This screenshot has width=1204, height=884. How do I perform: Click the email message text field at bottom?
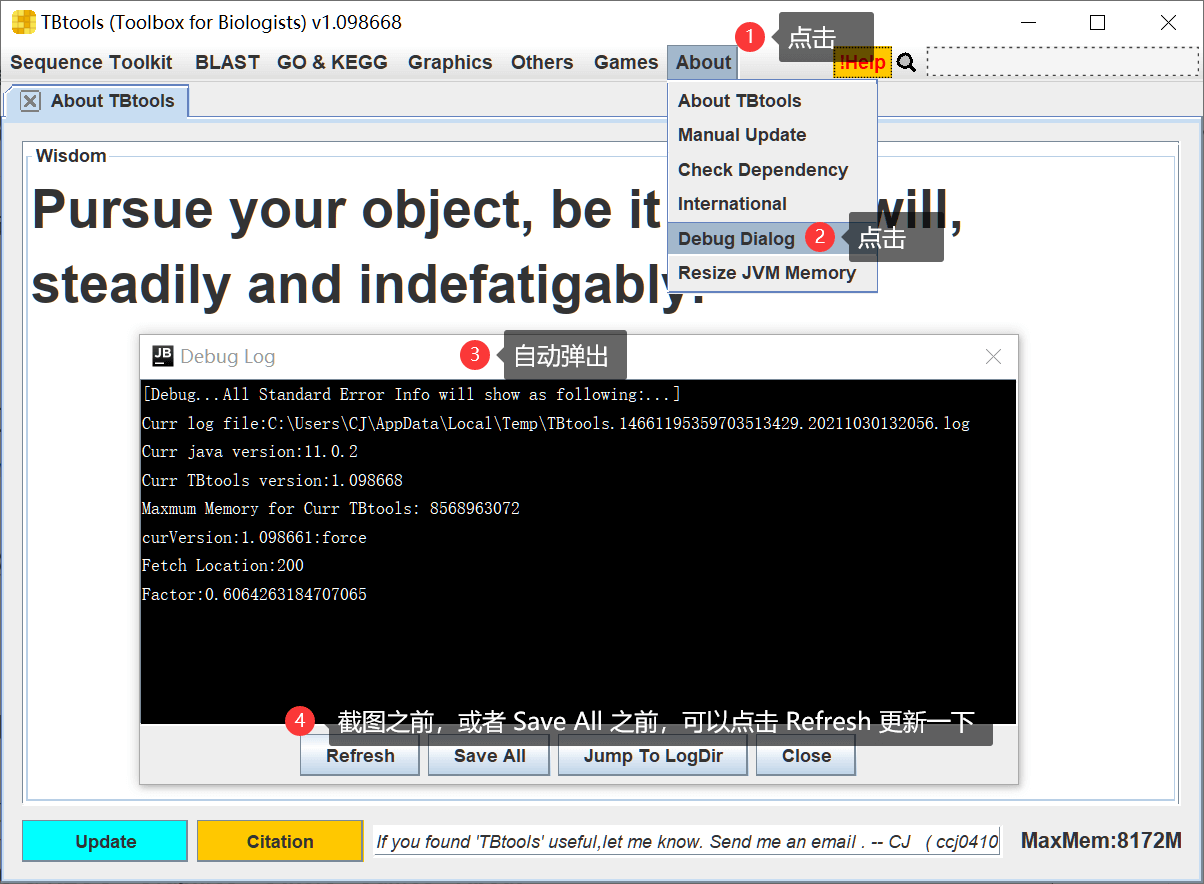pos(687,841)
